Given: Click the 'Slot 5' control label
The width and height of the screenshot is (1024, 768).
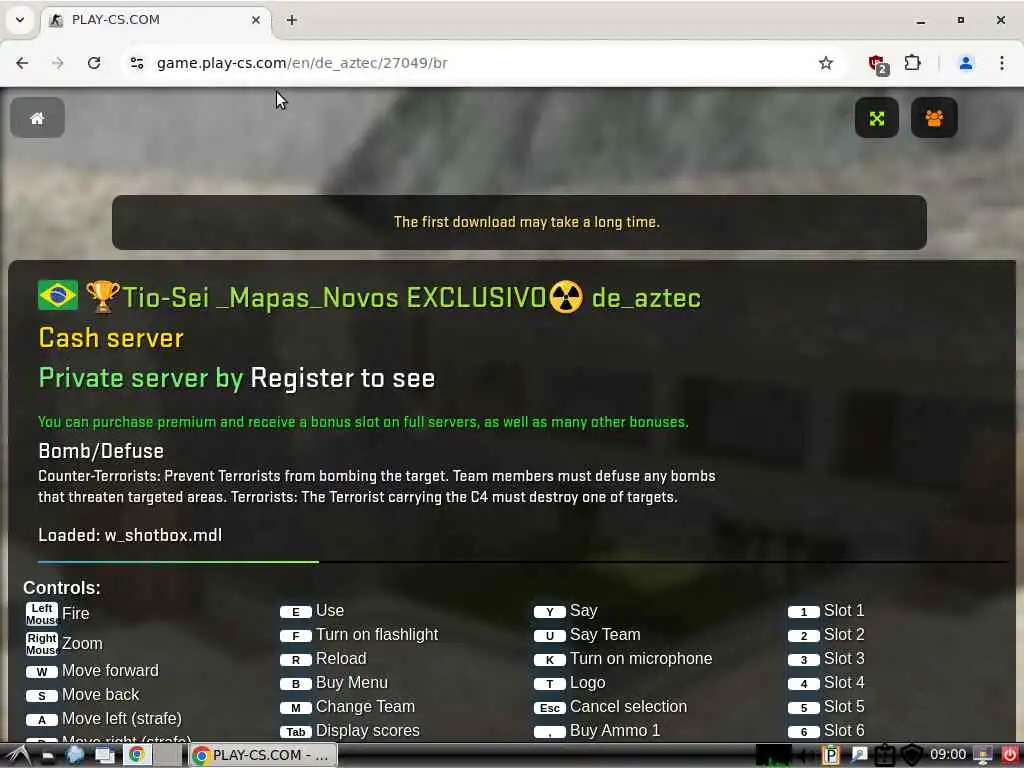Looking at the screenshot, I should pyautogui.click(x=844, y=707).
